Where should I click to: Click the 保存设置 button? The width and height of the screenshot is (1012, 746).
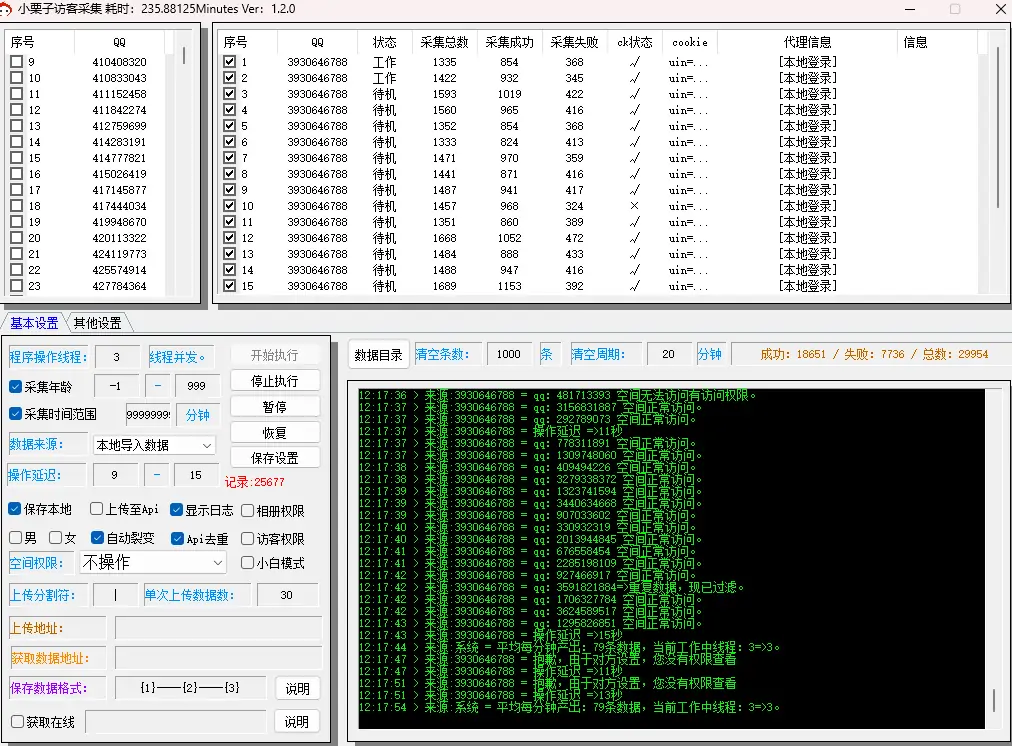[x=274, y=458]
